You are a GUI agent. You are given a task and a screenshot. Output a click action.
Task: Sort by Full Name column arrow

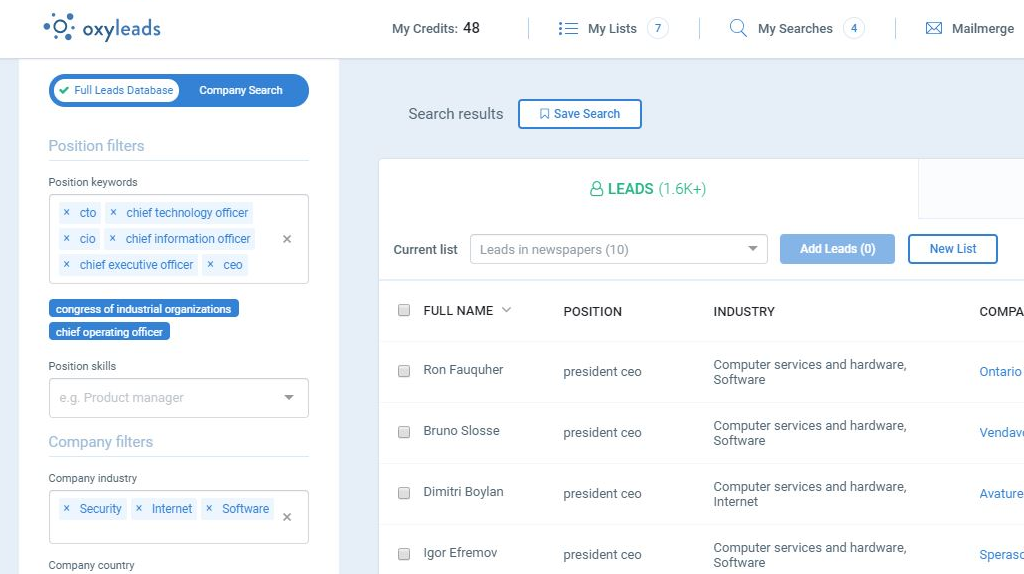[506, 310]
